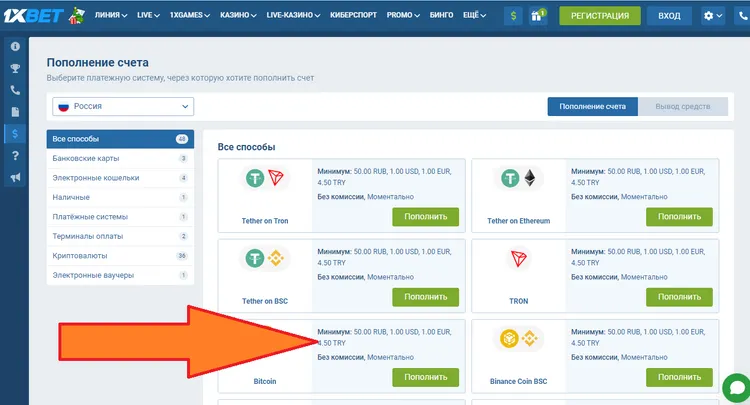Viewport: 750px width, 405px height.
Task: Click the trophy icon in the sidebar
Action: 15,69
